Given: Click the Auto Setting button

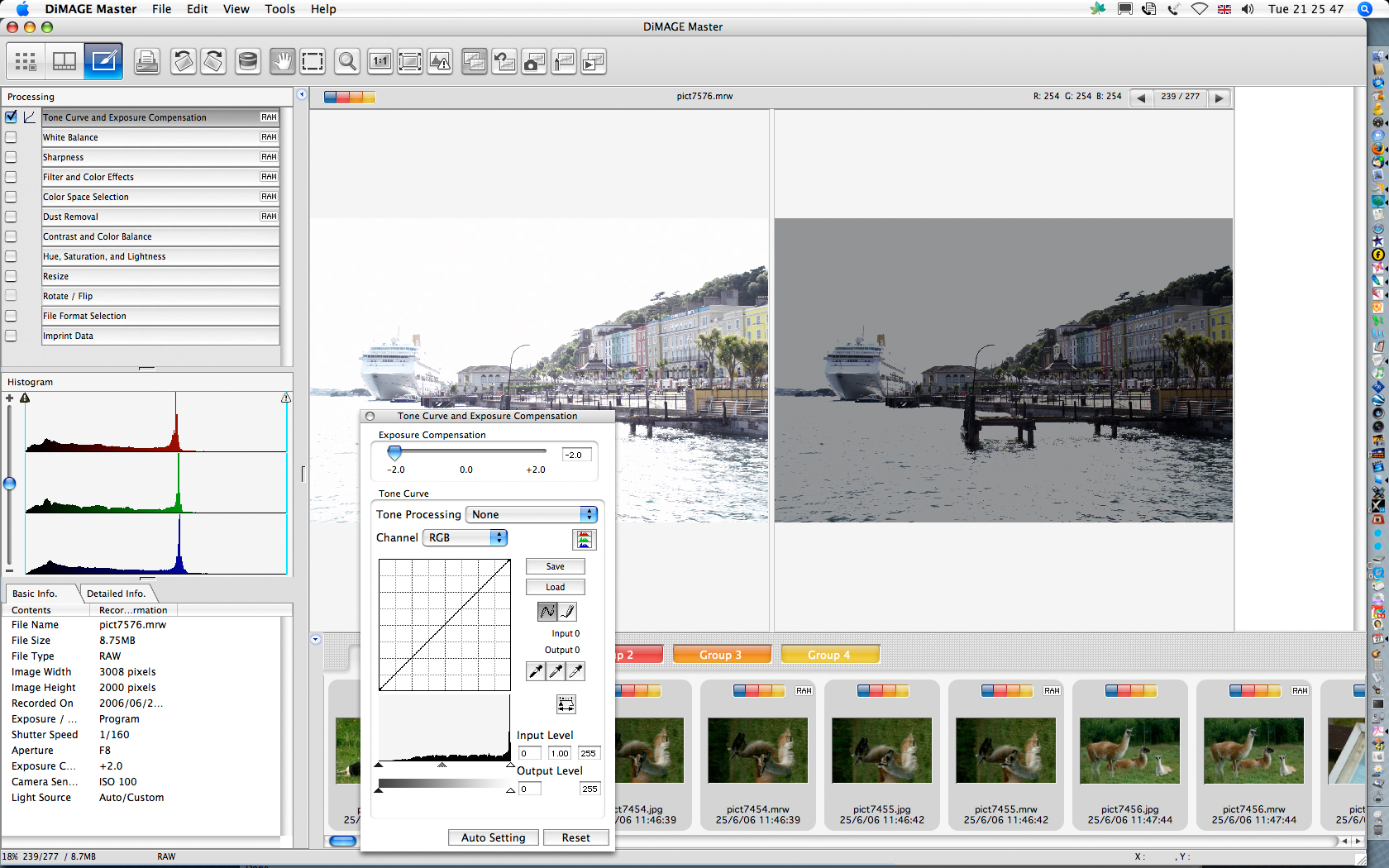Looking at the screenshot, I should [494, 837].
